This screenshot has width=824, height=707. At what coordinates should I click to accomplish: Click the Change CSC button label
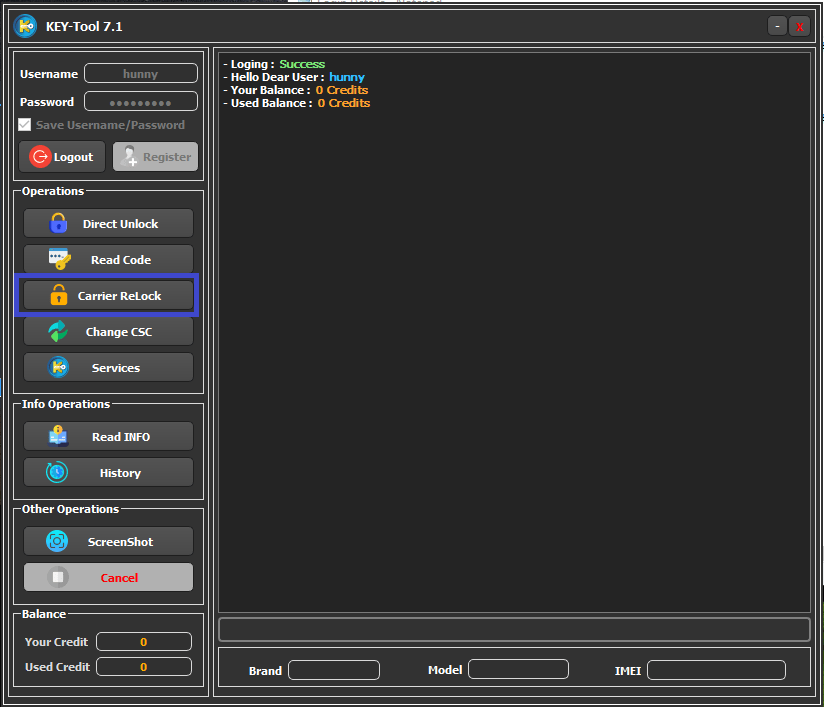coord(119,332)
